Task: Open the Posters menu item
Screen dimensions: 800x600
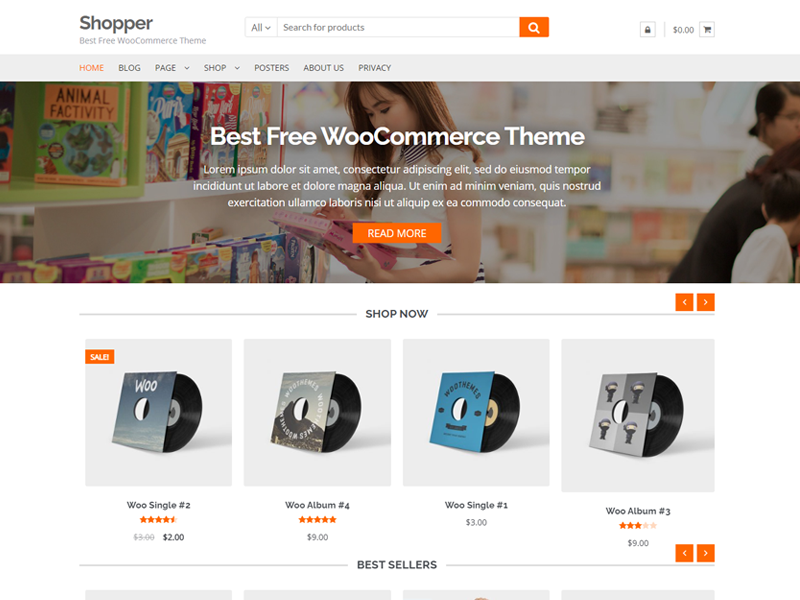Action: (271, 68)
